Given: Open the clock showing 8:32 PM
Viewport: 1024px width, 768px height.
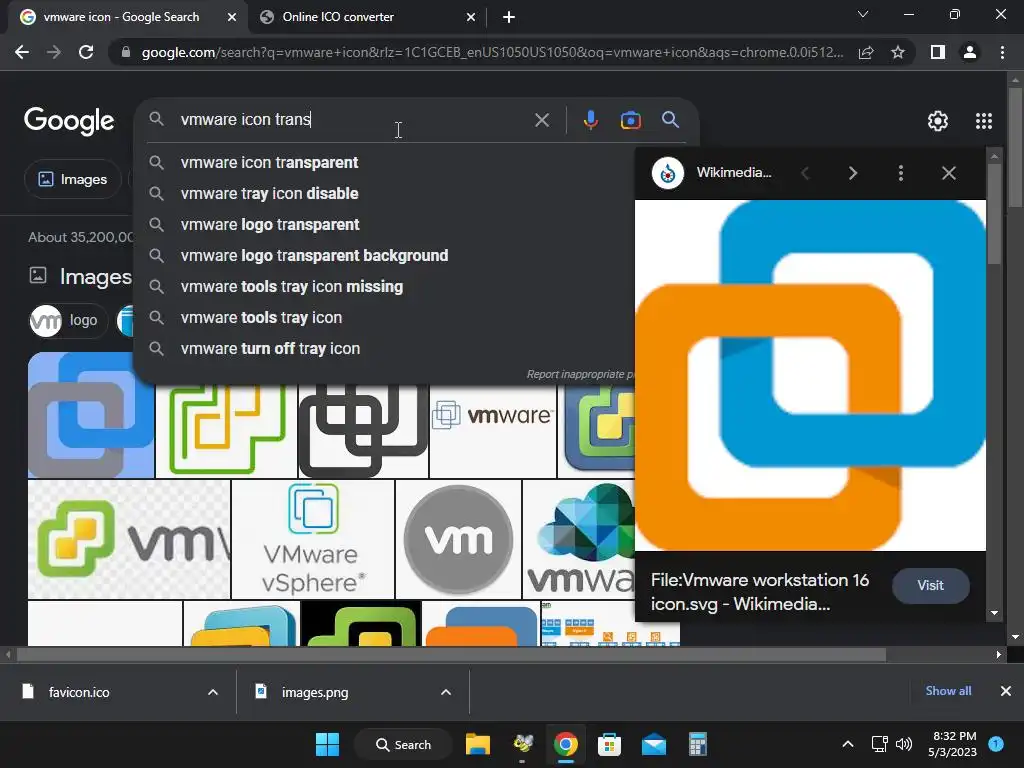Looking at the screenshot, I should tap(952, 744).
